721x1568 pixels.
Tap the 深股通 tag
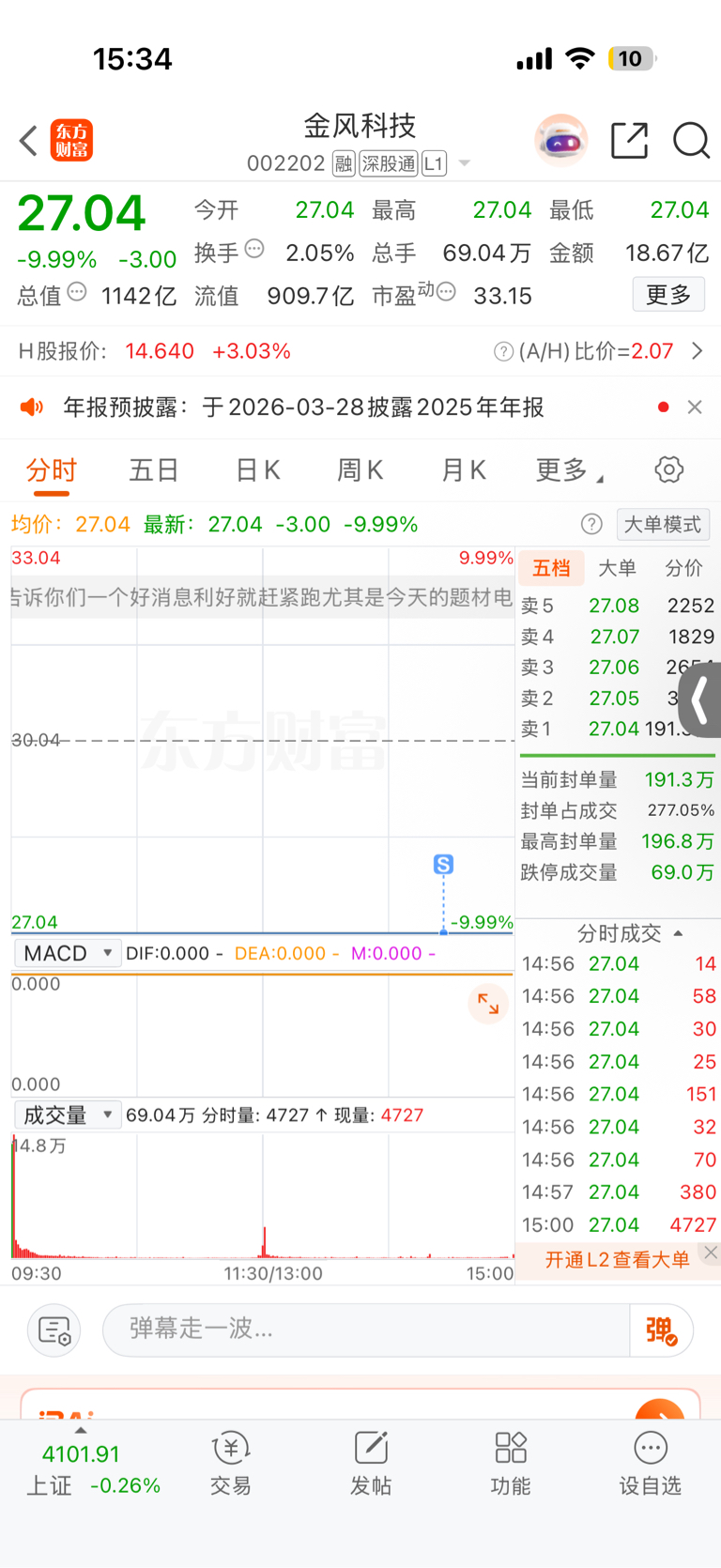pos(389,163)
